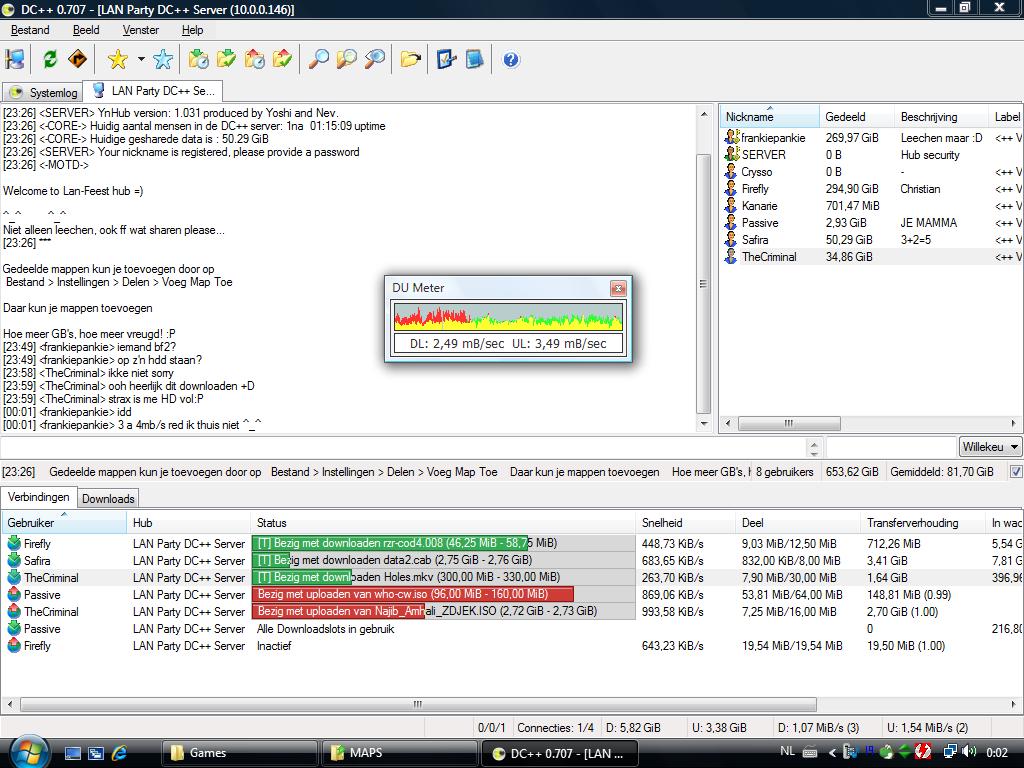Image resolution: width=1024 pixels, height=768 pixels.
Task: Expand the dropdown arrow beside the yellow star
Action: coord(141,60)
